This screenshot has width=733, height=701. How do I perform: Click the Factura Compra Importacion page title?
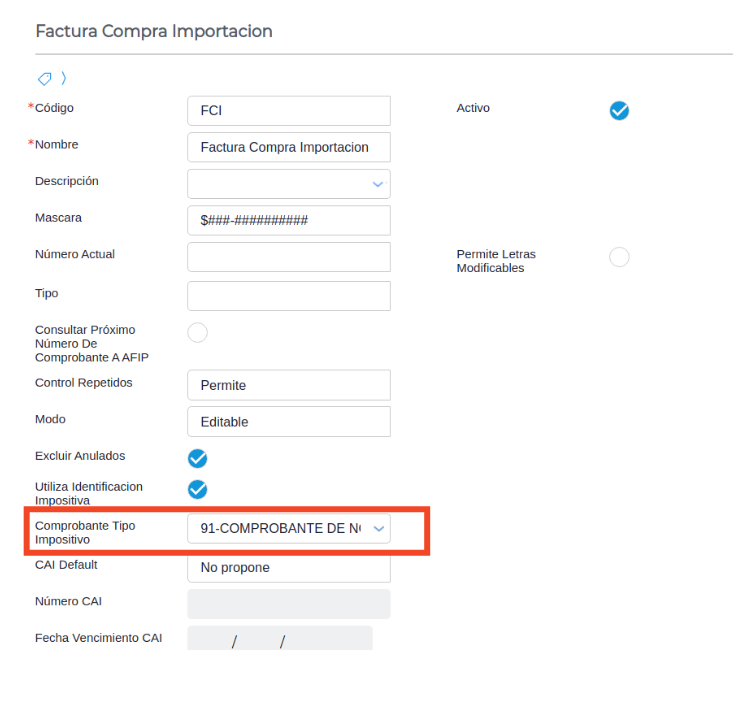pos(154,31)
